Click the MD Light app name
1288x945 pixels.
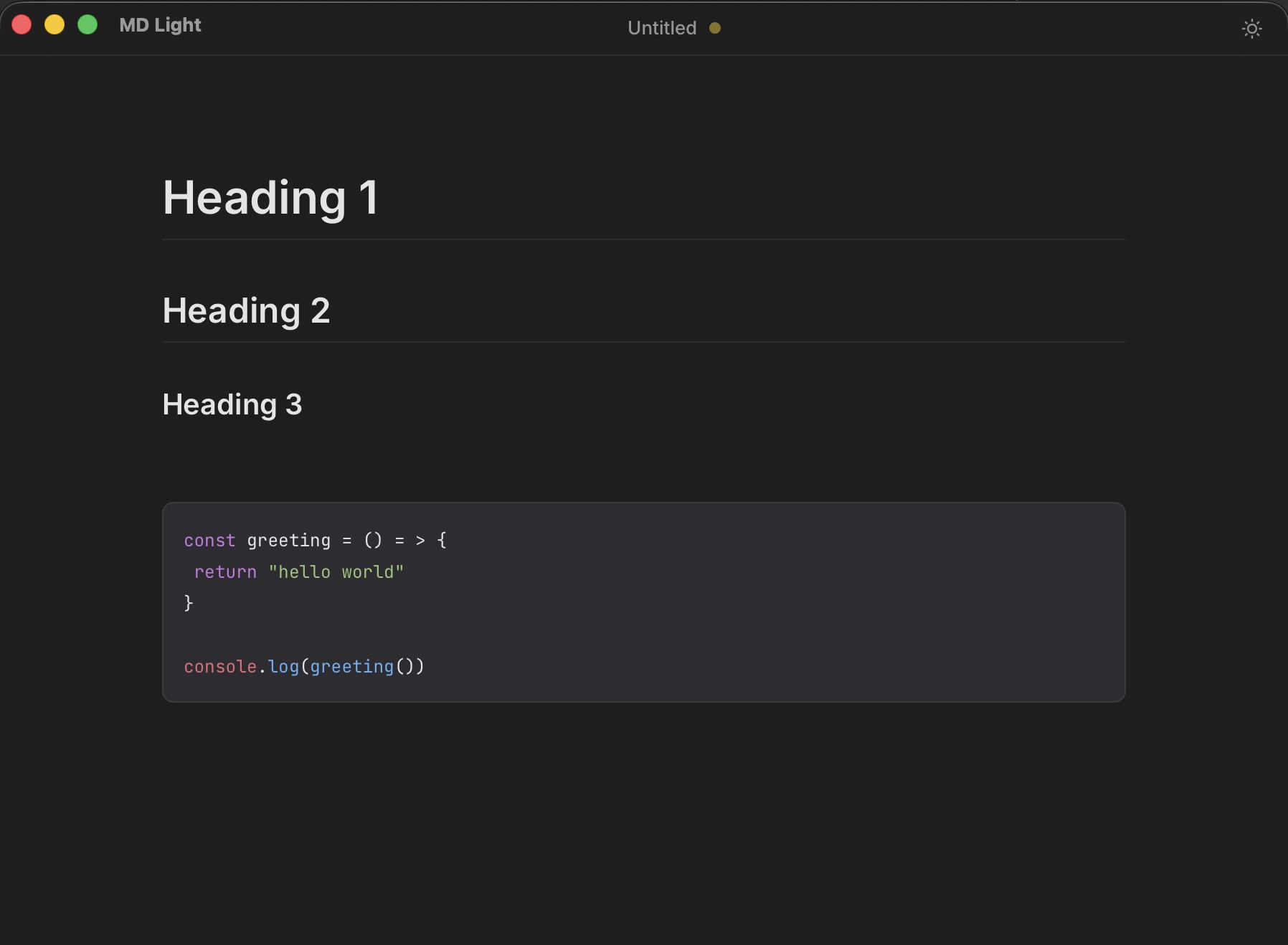[160, 25]
